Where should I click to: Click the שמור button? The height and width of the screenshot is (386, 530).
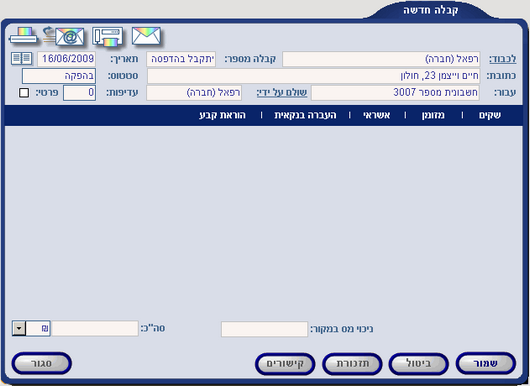[486, 364]
